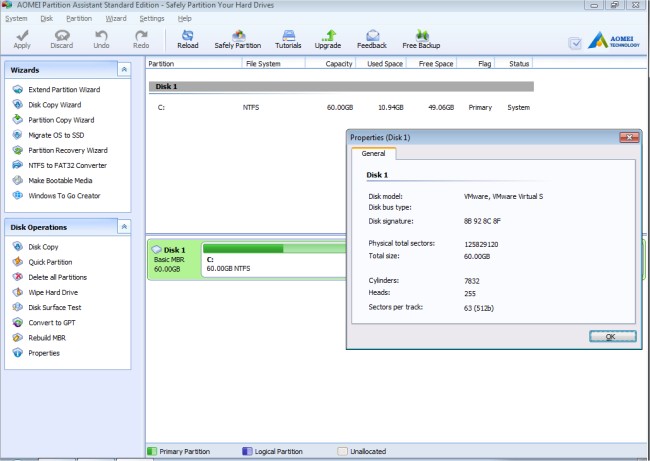Open the Disk menu

tap(46, 19)
